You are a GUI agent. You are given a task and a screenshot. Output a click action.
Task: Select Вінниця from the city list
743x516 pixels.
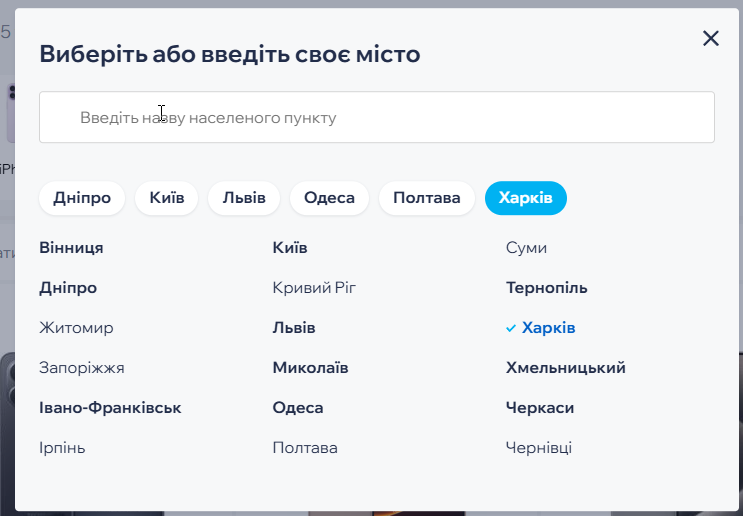pyautogui.click(x=72, y=248)
